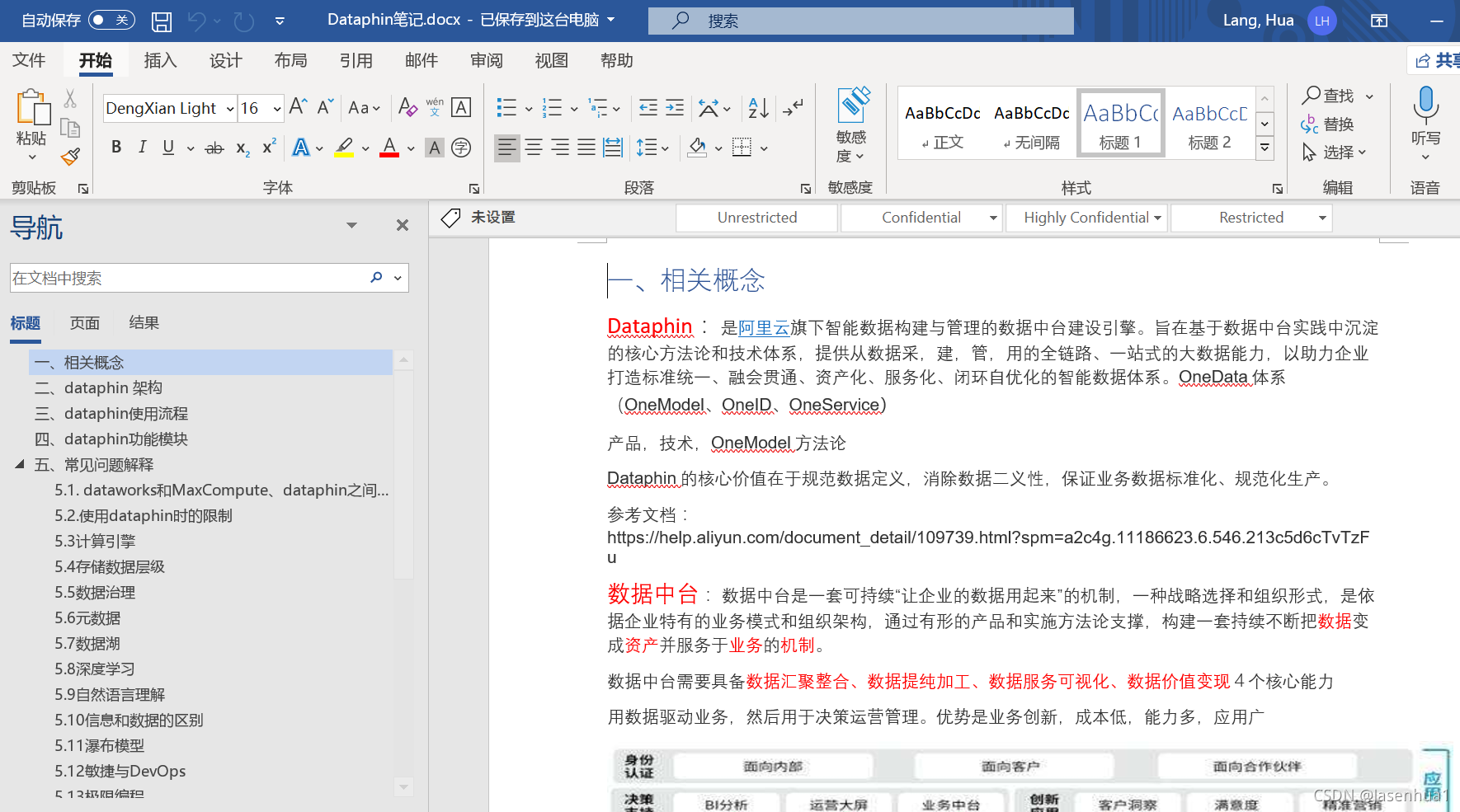Increase paragraph indent
The image size is (1460, 812).
click(675, 107)
